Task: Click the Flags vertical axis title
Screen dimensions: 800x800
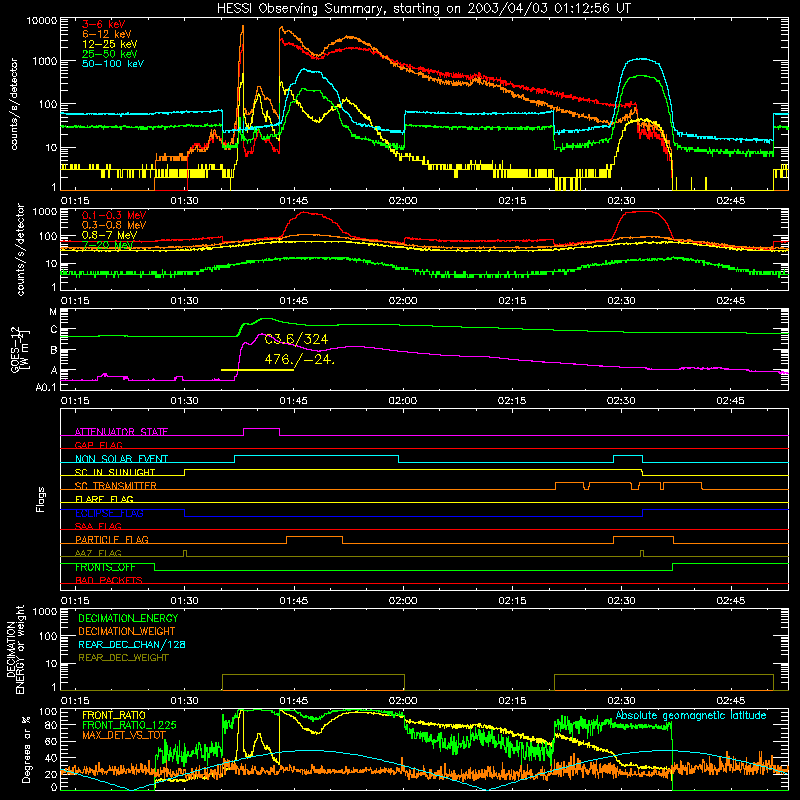Action: 41,499
